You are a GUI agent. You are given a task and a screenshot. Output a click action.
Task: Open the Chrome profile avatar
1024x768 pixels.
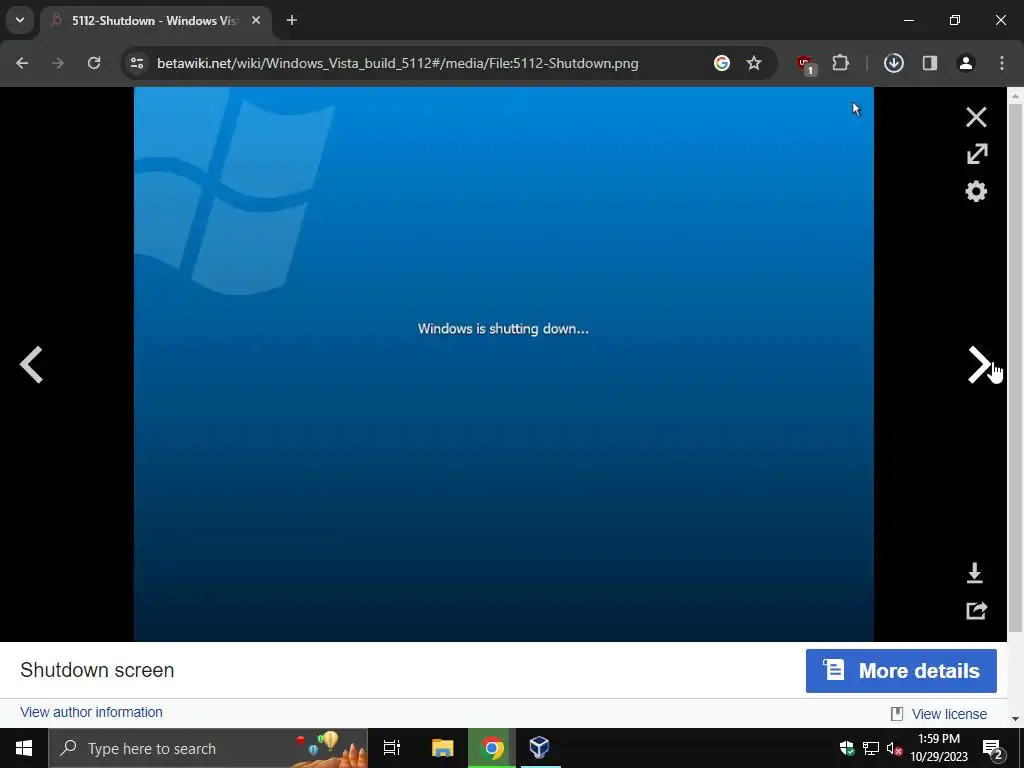point(966,63)
